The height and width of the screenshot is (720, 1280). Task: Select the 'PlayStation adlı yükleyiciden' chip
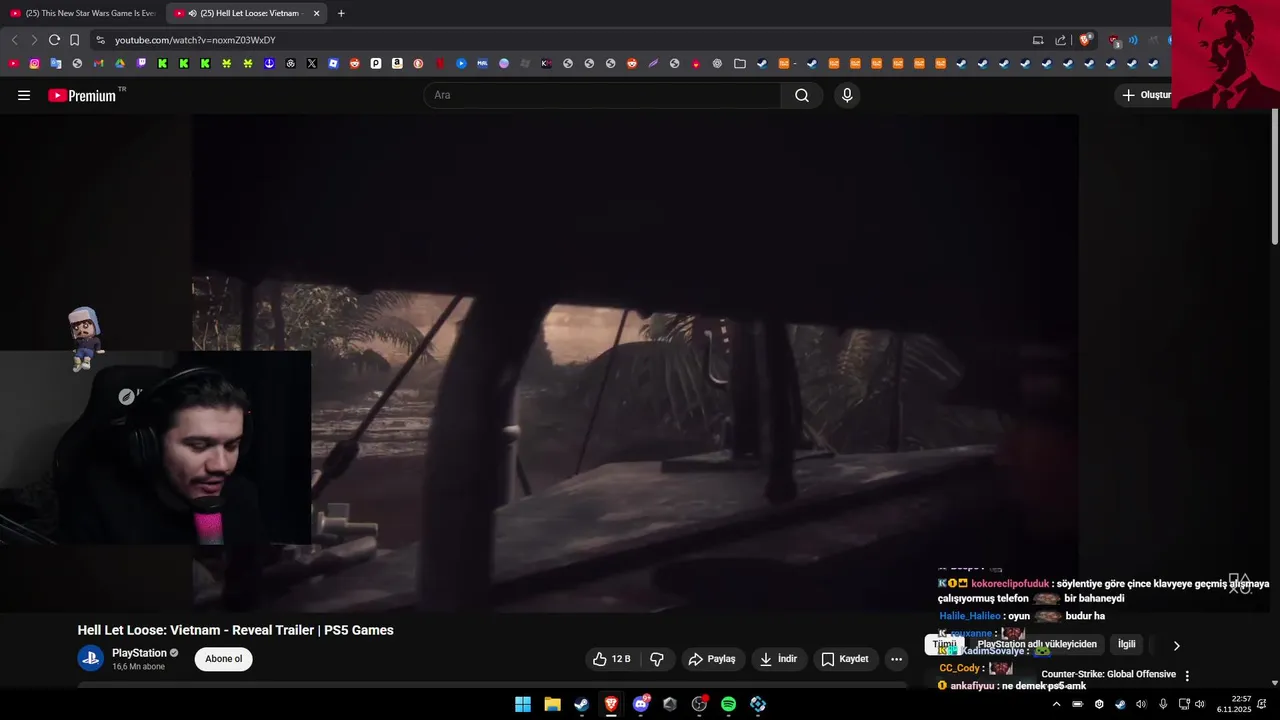(1037, 644)
